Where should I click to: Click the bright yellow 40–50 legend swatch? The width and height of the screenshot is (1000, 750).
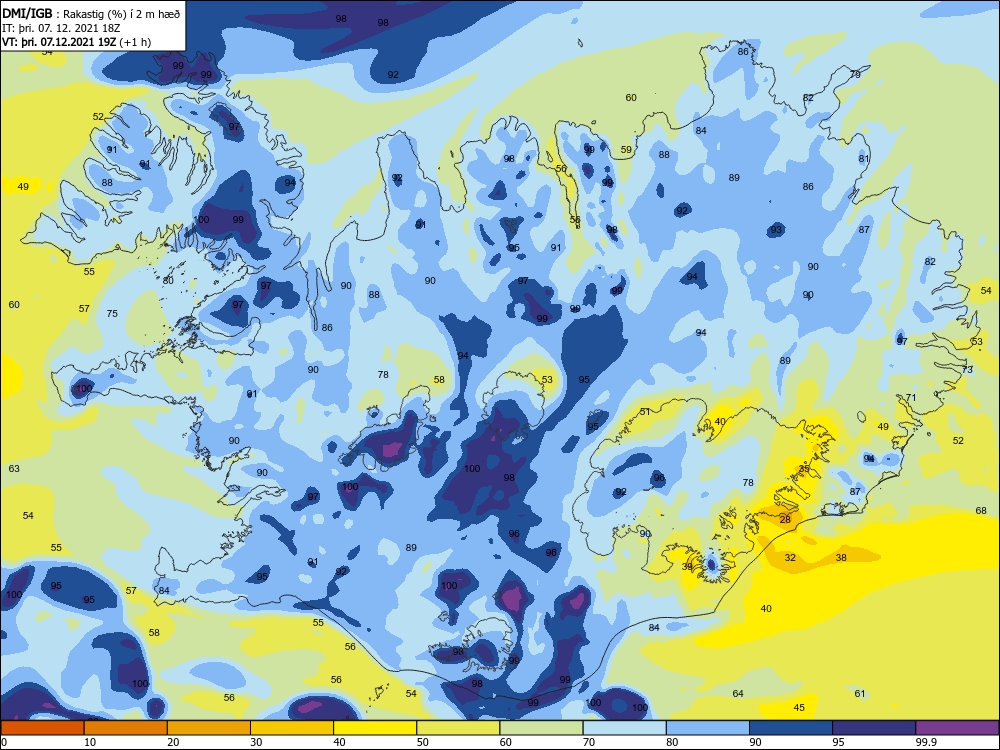(375, 728)
